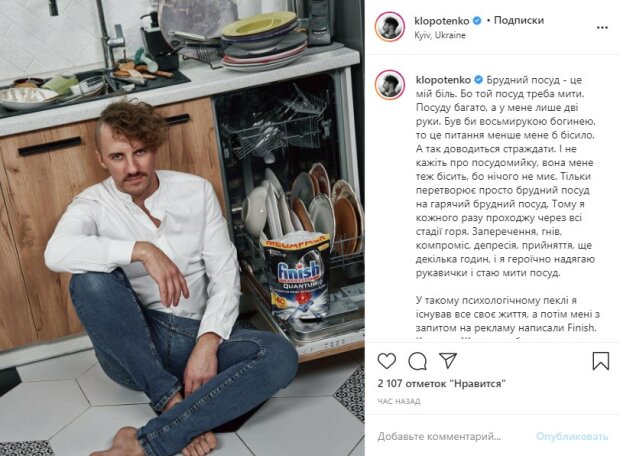The height and width of the screenshot is (456, 620).
Task: Click the post photo of the man
Action: 182,228
